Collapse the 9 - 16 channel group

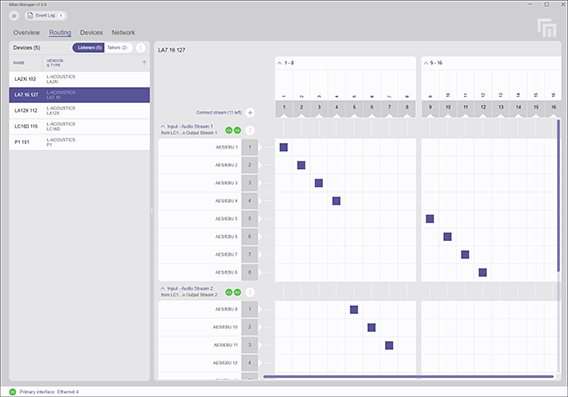(x=426, y=63)
